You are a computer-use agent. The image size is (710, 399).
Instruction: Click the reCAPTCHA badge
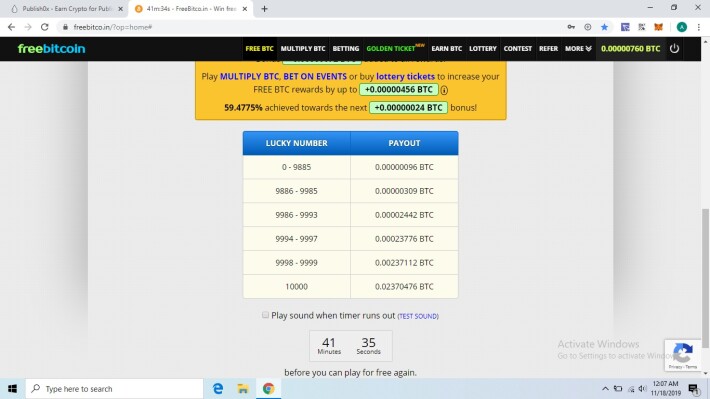[682, 355]
